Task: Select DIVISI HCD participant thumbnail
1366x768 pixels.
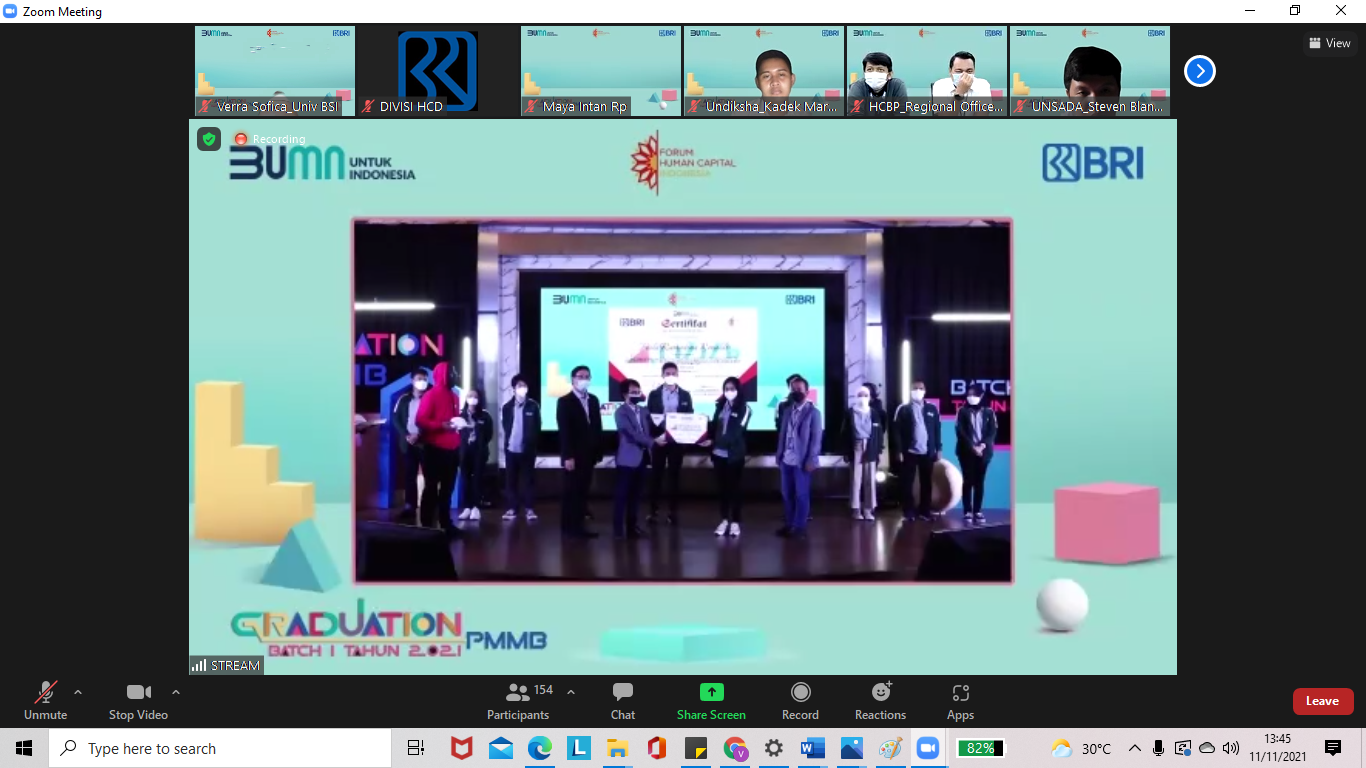Action: click(x=438, y=71)
